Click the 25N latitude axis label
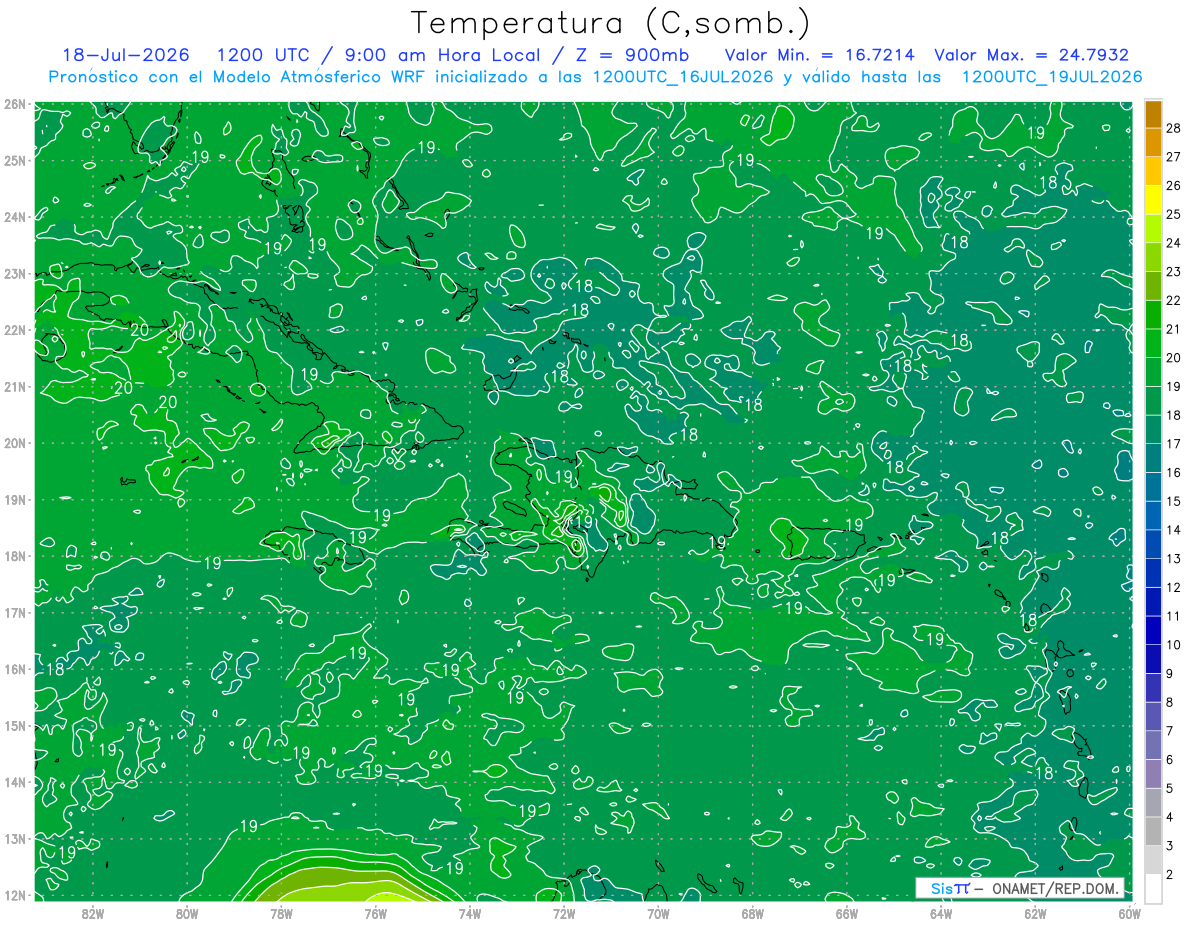 pyautogui.click(x=15, y=160)
